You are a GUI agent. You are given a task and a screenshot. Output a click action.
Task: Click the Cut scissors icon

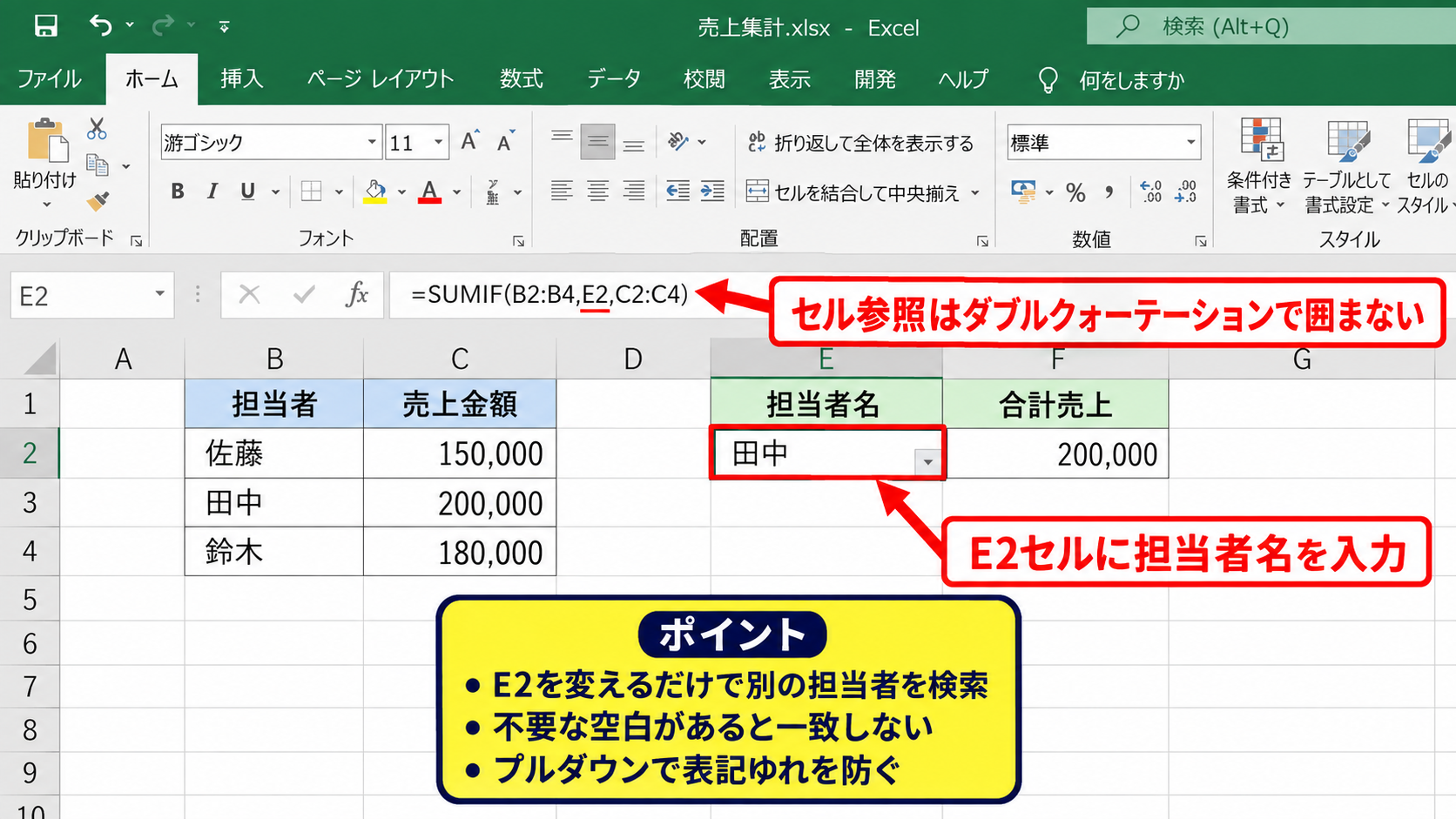[x=97, y=129]
